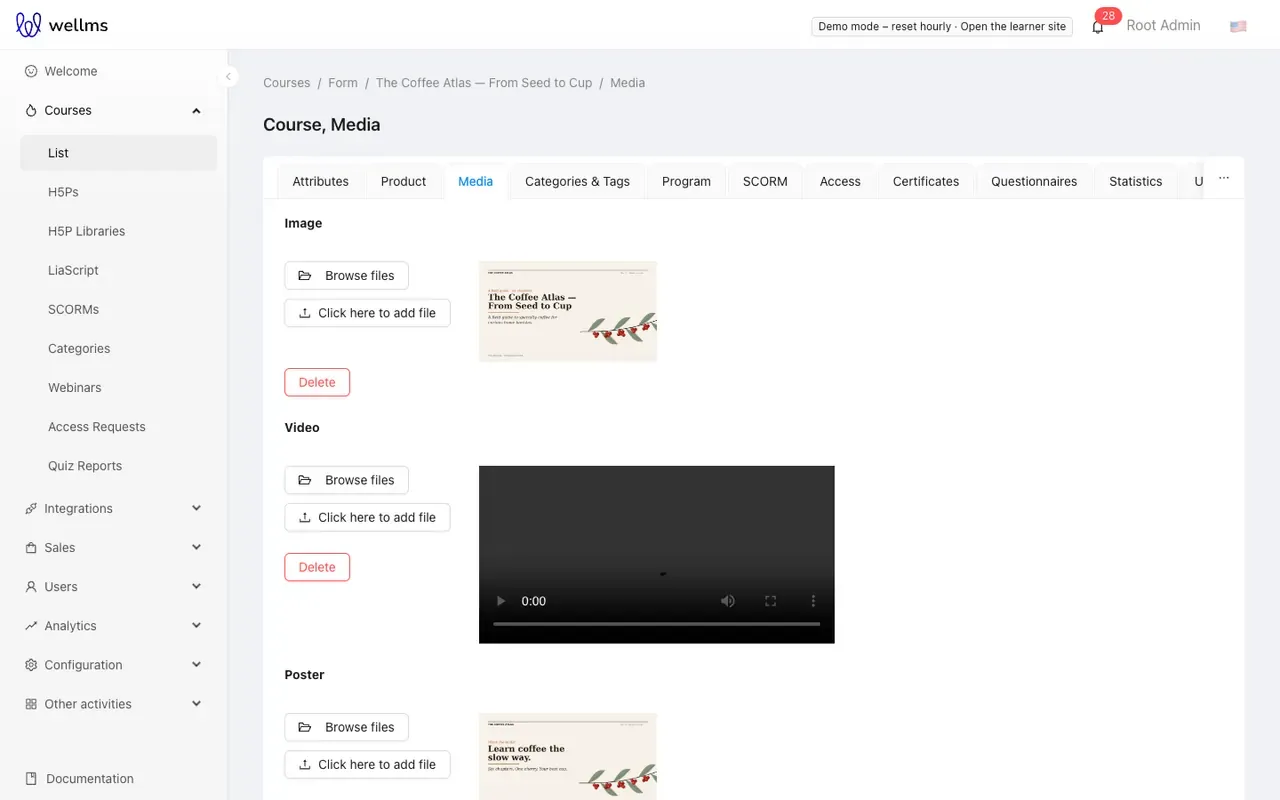Expand the Configuration menu chevron
This screenshot has height=800, width=1280.
pos(196,664)
